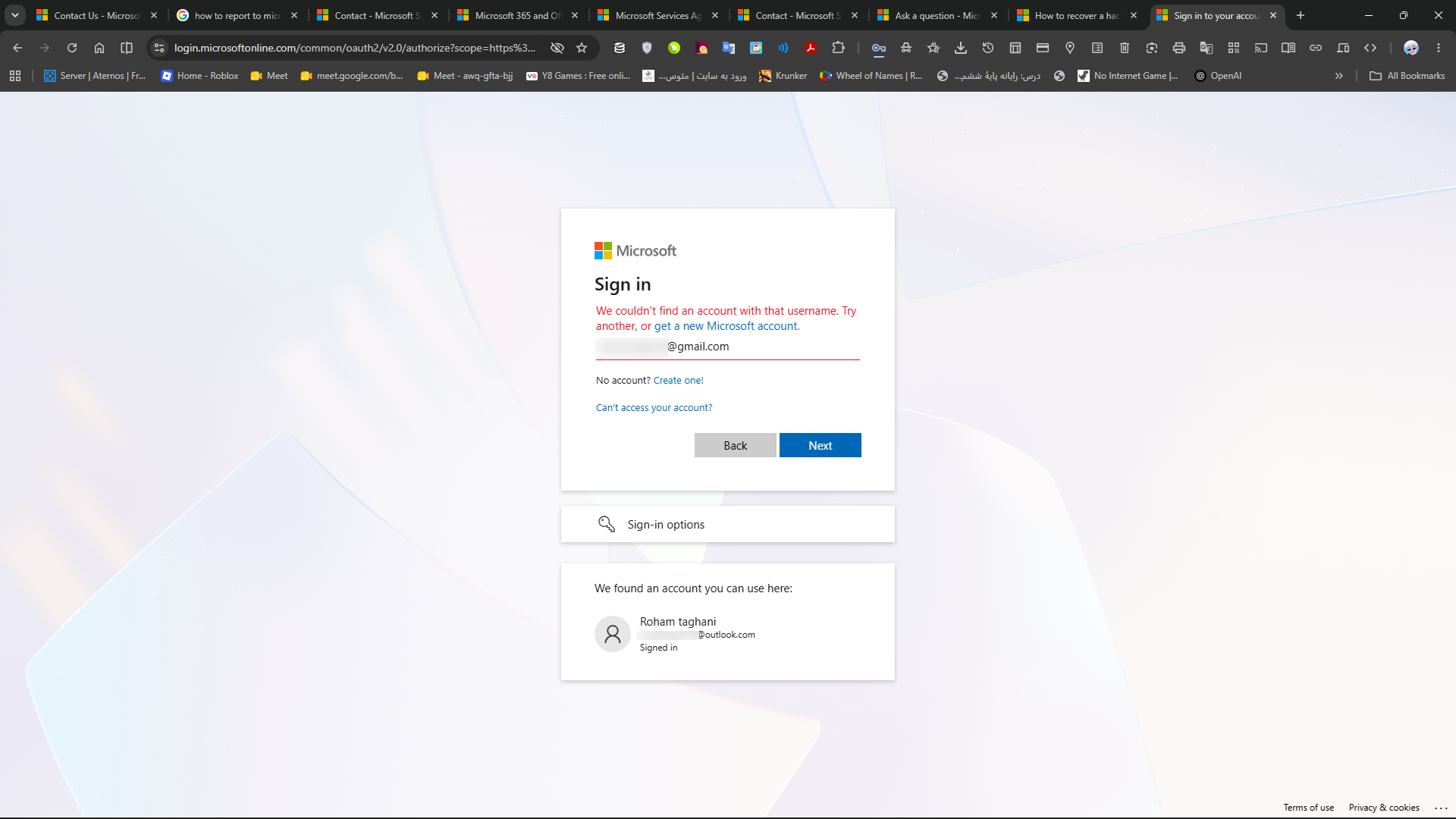The height and width of the screenshot is (819, 1456).
Task: Create a QR code for this page
Action: [x=1234, y=48]
